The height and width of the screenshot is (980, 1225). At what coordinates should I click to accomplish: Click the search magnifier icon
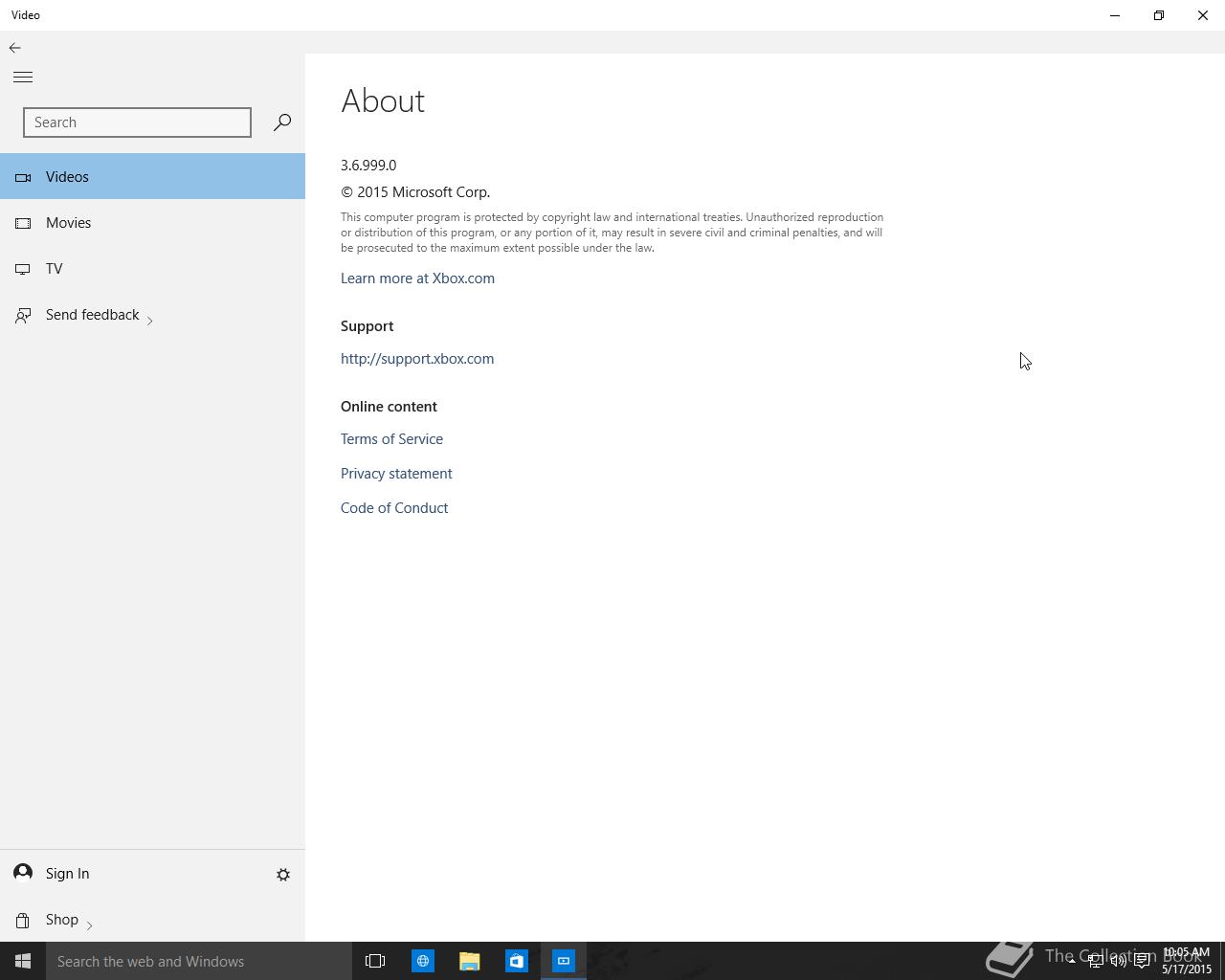[x=281, y=122]
